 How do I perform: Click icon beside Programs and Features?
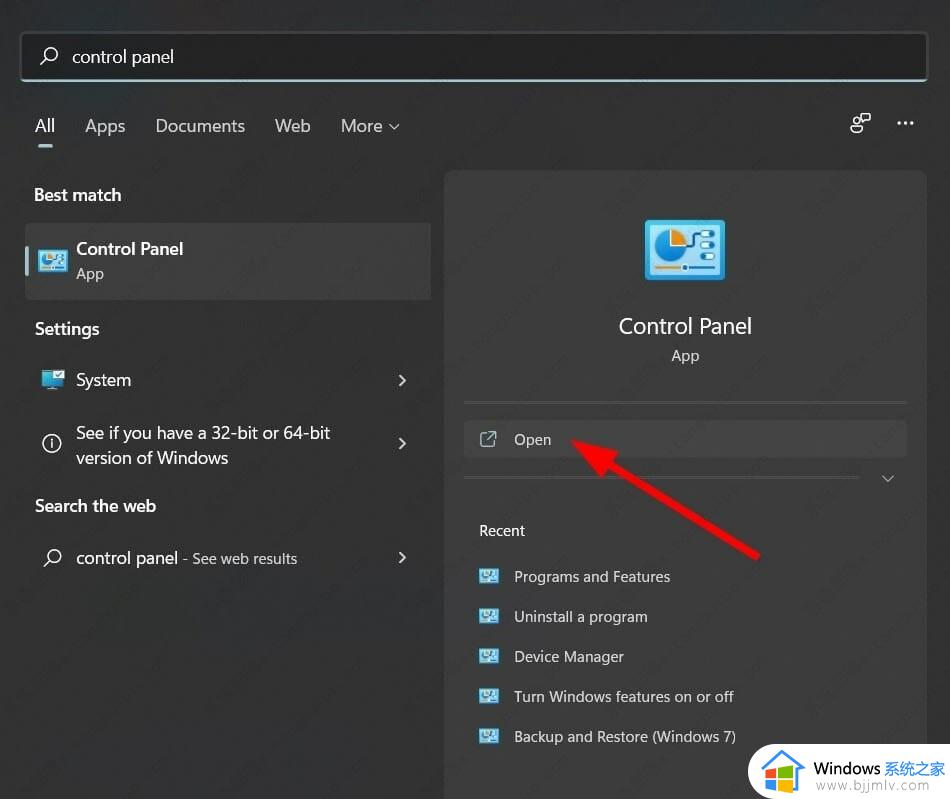tap(489, 575)
